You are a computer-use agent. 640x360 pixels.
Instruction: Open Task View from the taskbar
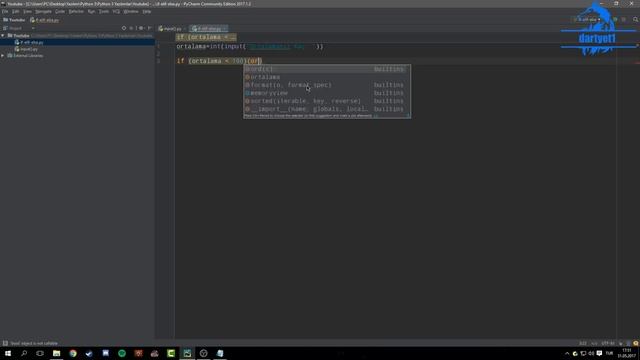click(40, 353)
